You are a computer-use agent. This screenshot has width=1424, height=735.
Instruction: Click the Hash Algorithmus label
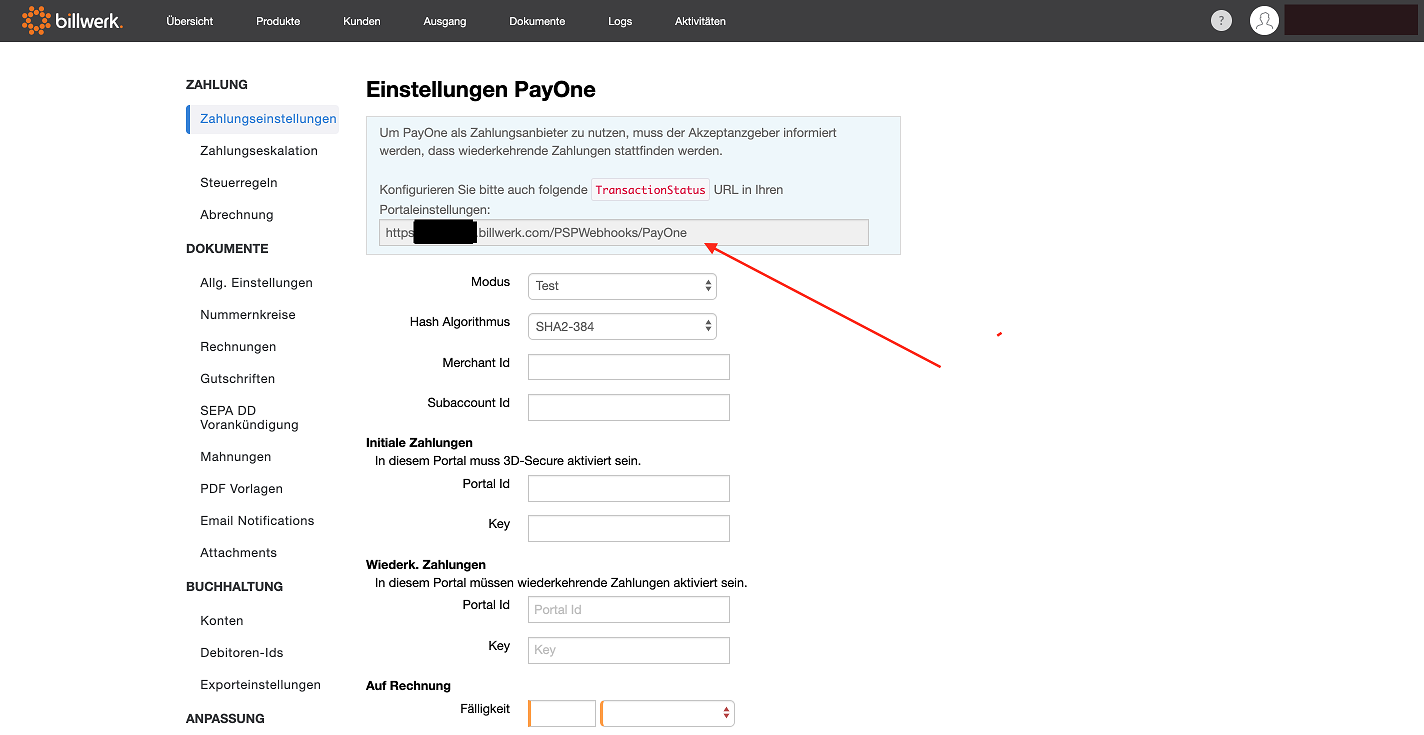[460, 322]
